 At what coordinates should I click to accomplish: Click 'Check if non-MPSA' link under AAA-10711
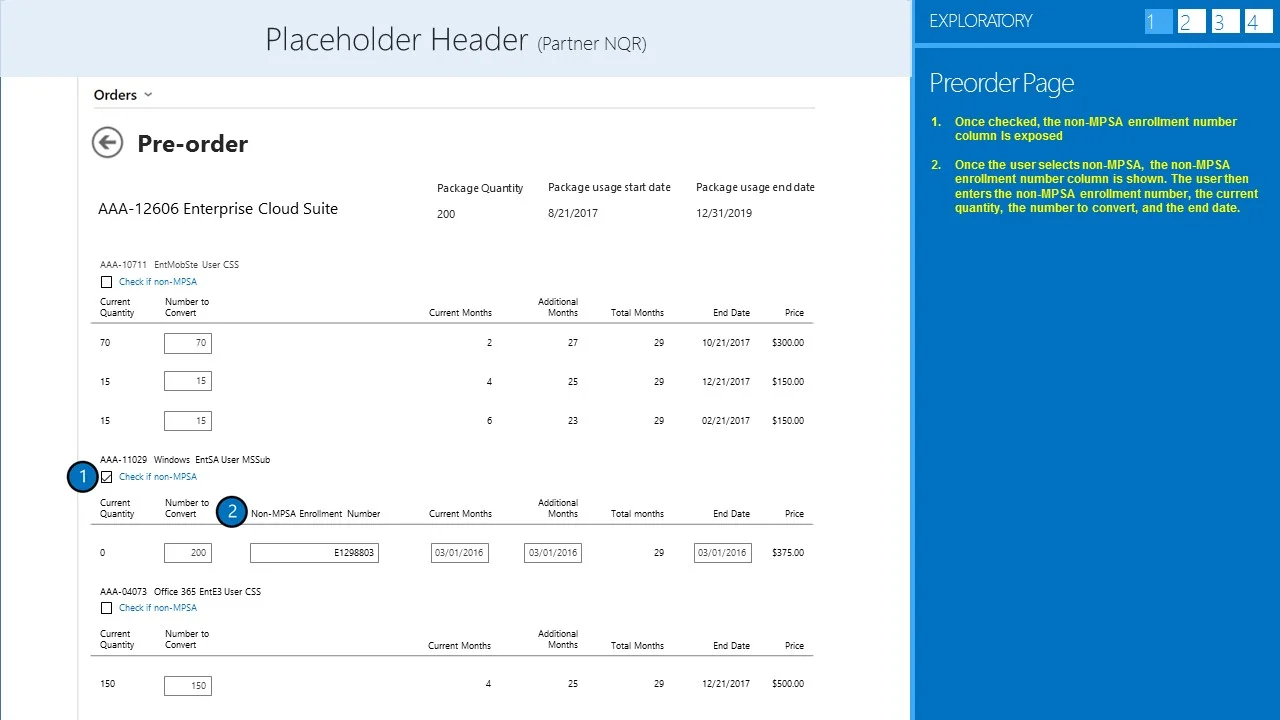pyautogui.click(x=158, y=282)
